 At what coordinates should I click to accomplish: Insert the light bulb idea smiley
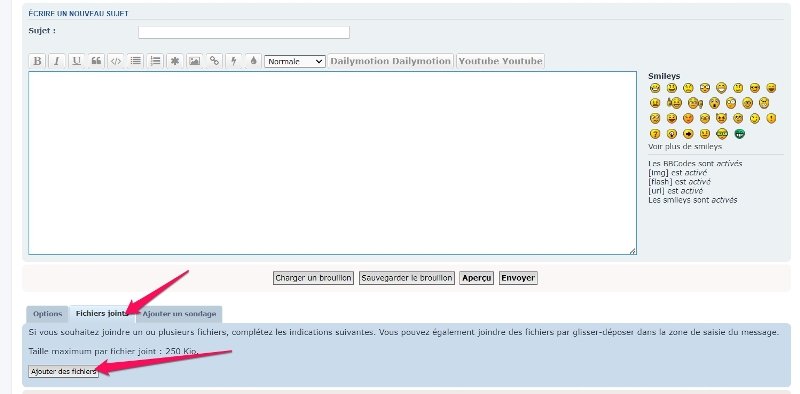pyautogui.click(x=672, y=134)
